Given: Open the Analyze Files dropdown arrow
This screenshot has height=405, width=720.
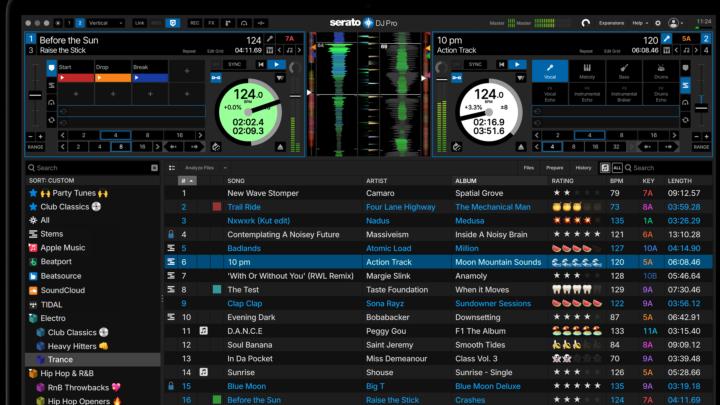Looking at the screenshot, I should [x=225, y=168].
